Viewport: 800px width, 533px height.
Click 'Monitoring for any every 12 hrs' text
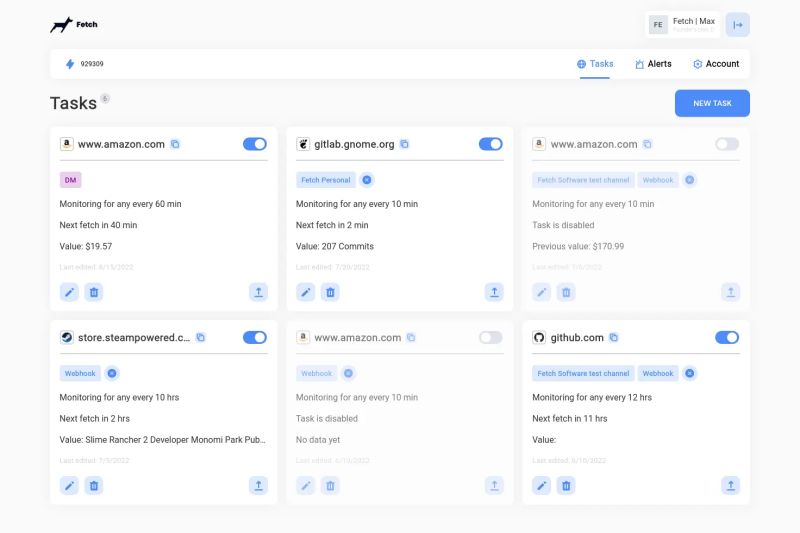coord(592,397)
